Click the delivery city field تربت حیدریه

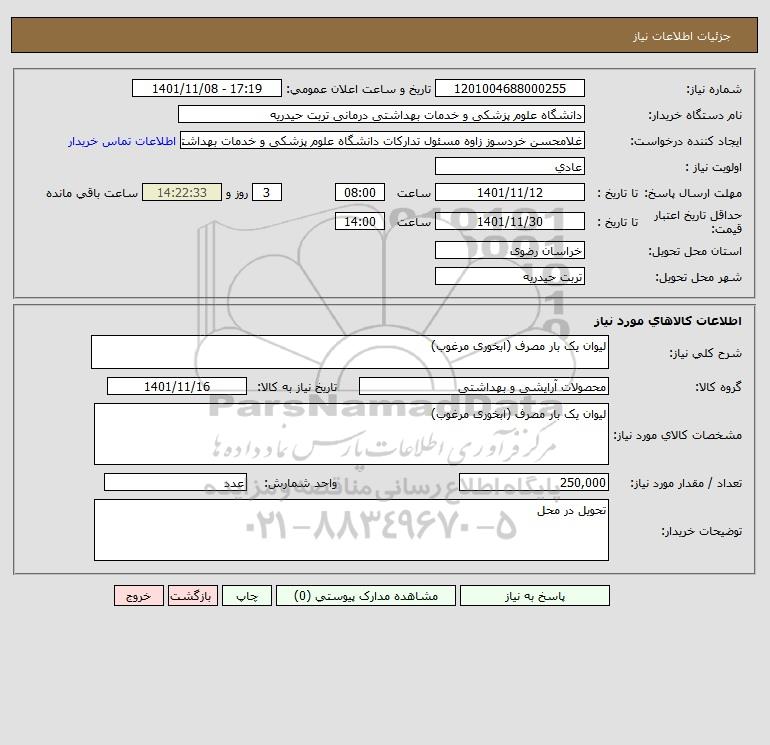tap(510, 276)
